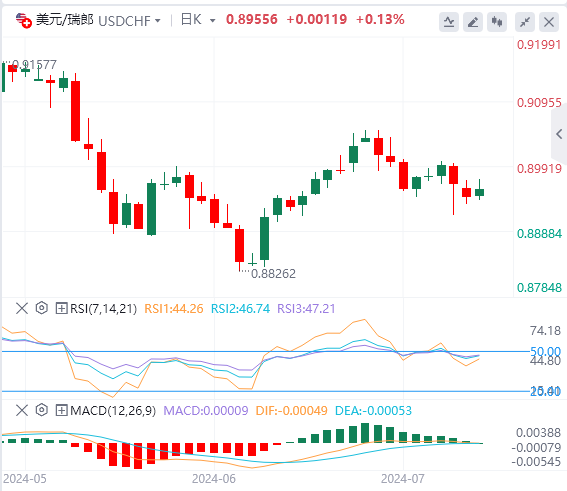Expand the right side panel chevron
The width and height of the screenshot is (567, 491).
(x=559, y=134)
